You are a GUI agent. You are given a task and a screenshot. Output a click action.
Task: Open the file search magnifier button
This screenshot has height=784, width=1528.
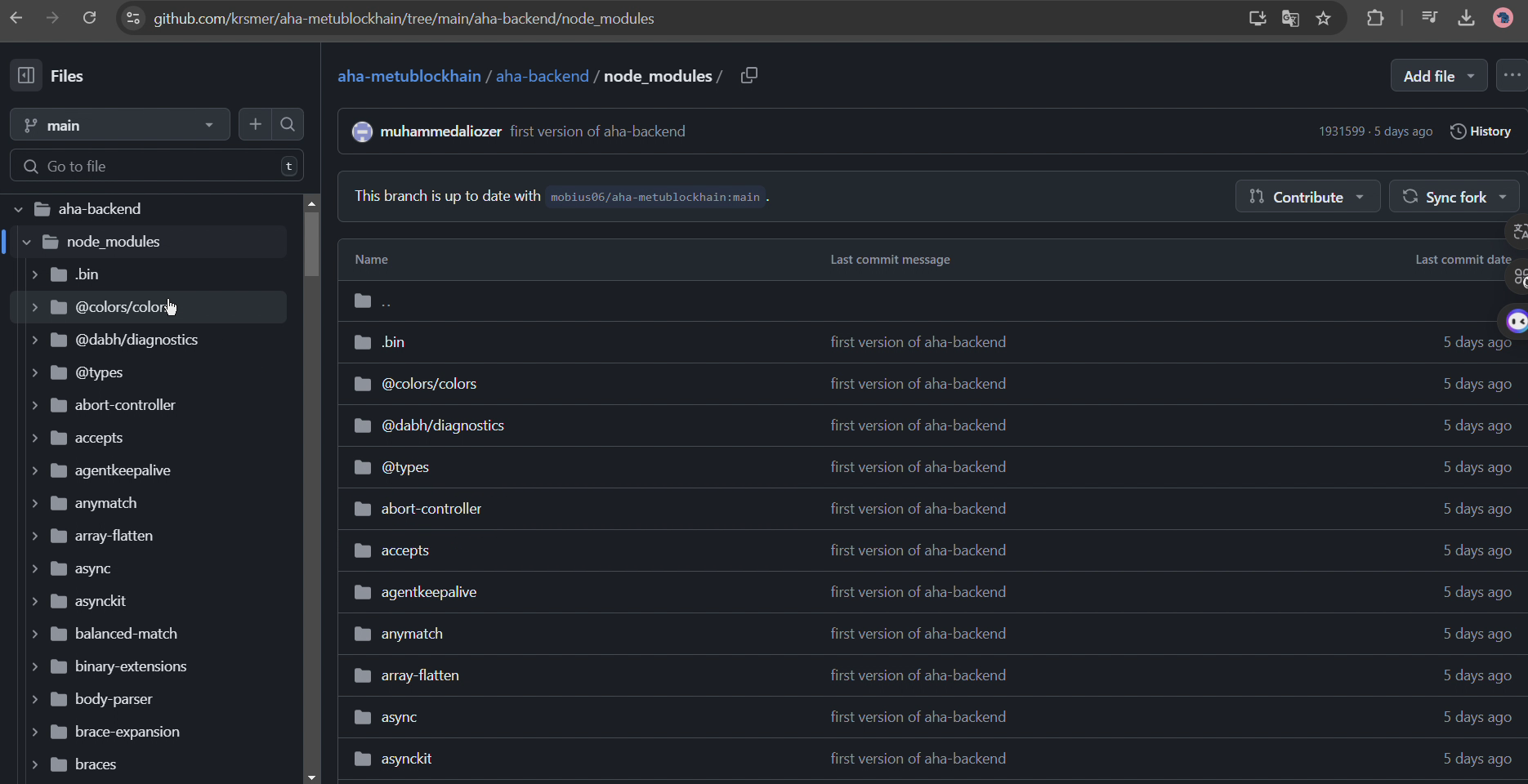click(x=288, y=124)
